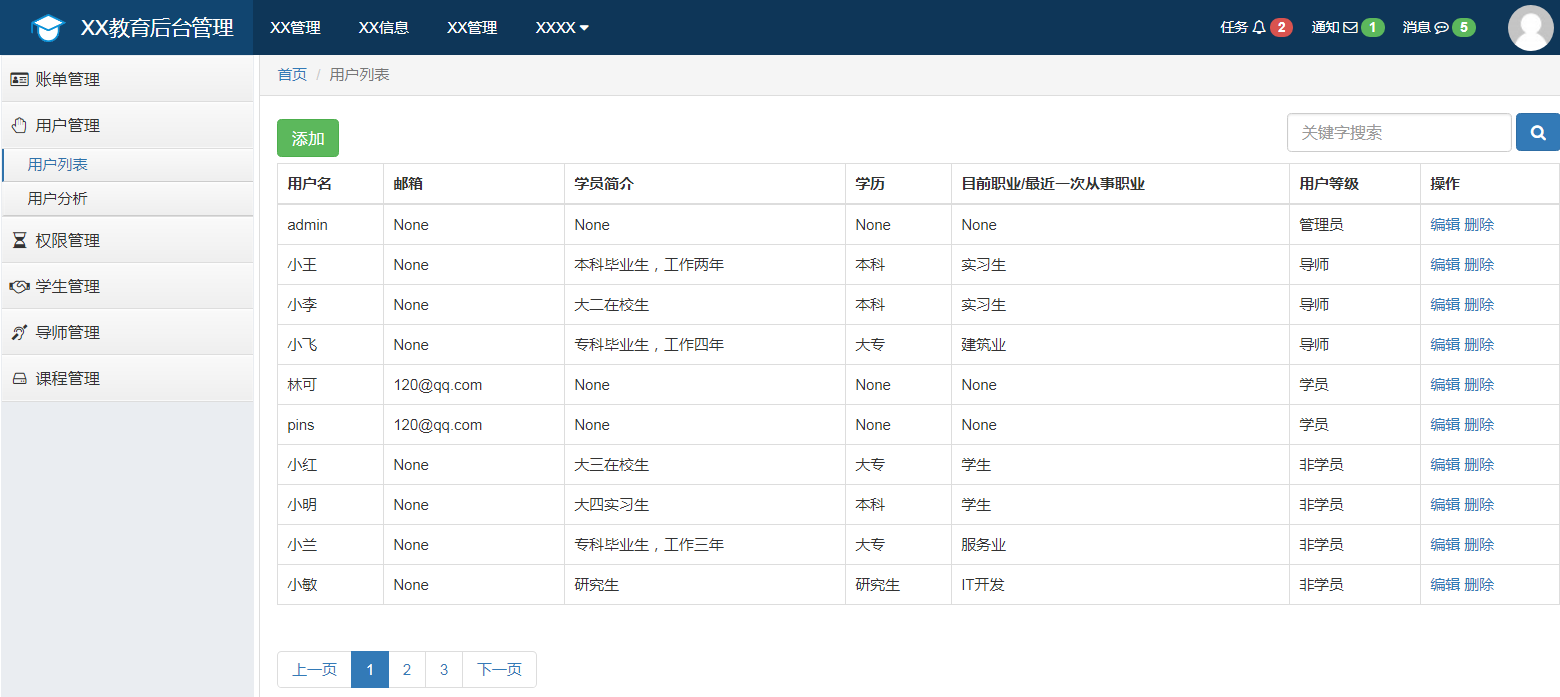Open the user avatar in the header
This screenshot has width=1560, height=697.
[1531, 28]
